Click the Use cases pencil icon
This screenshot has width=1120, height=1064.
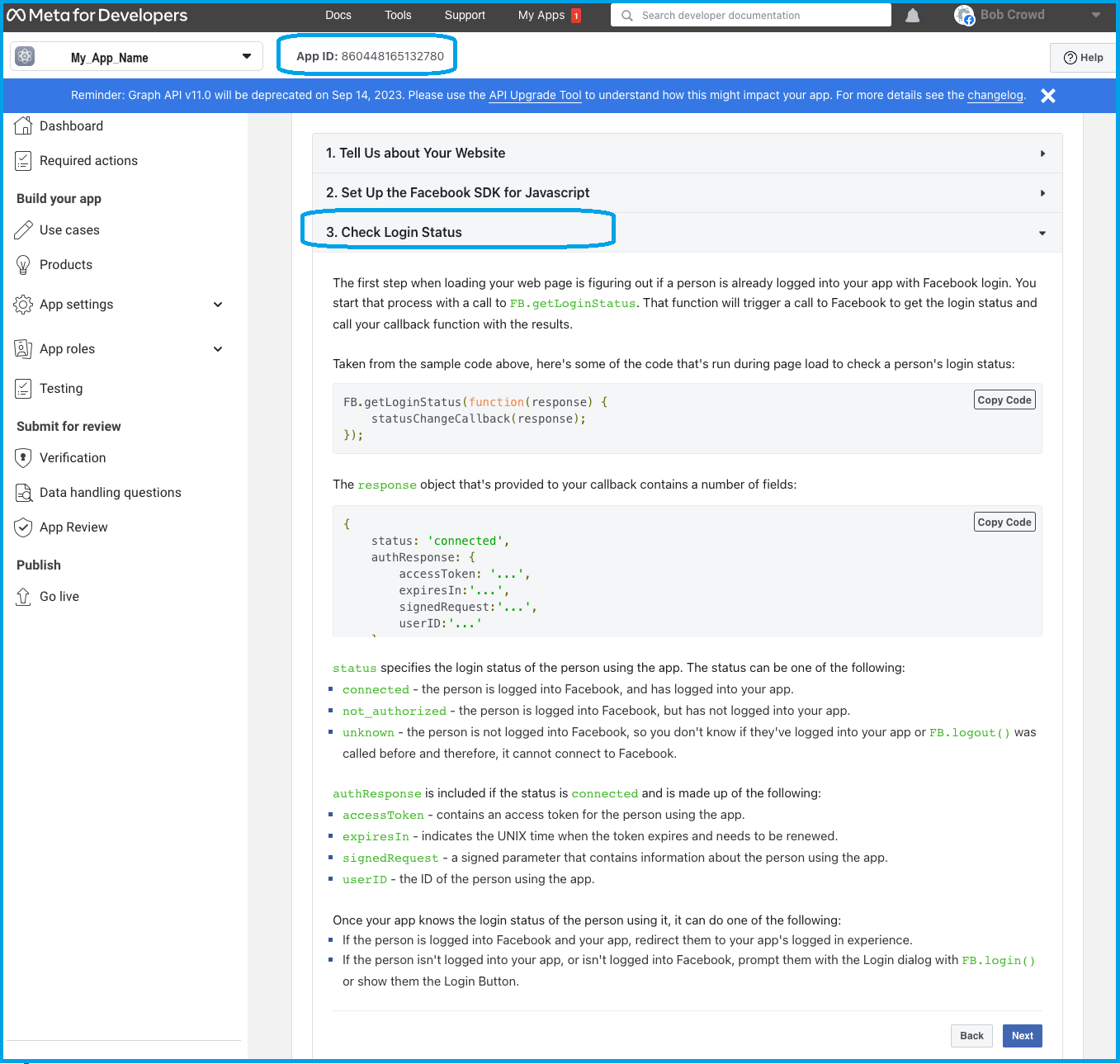click(23, 230)
